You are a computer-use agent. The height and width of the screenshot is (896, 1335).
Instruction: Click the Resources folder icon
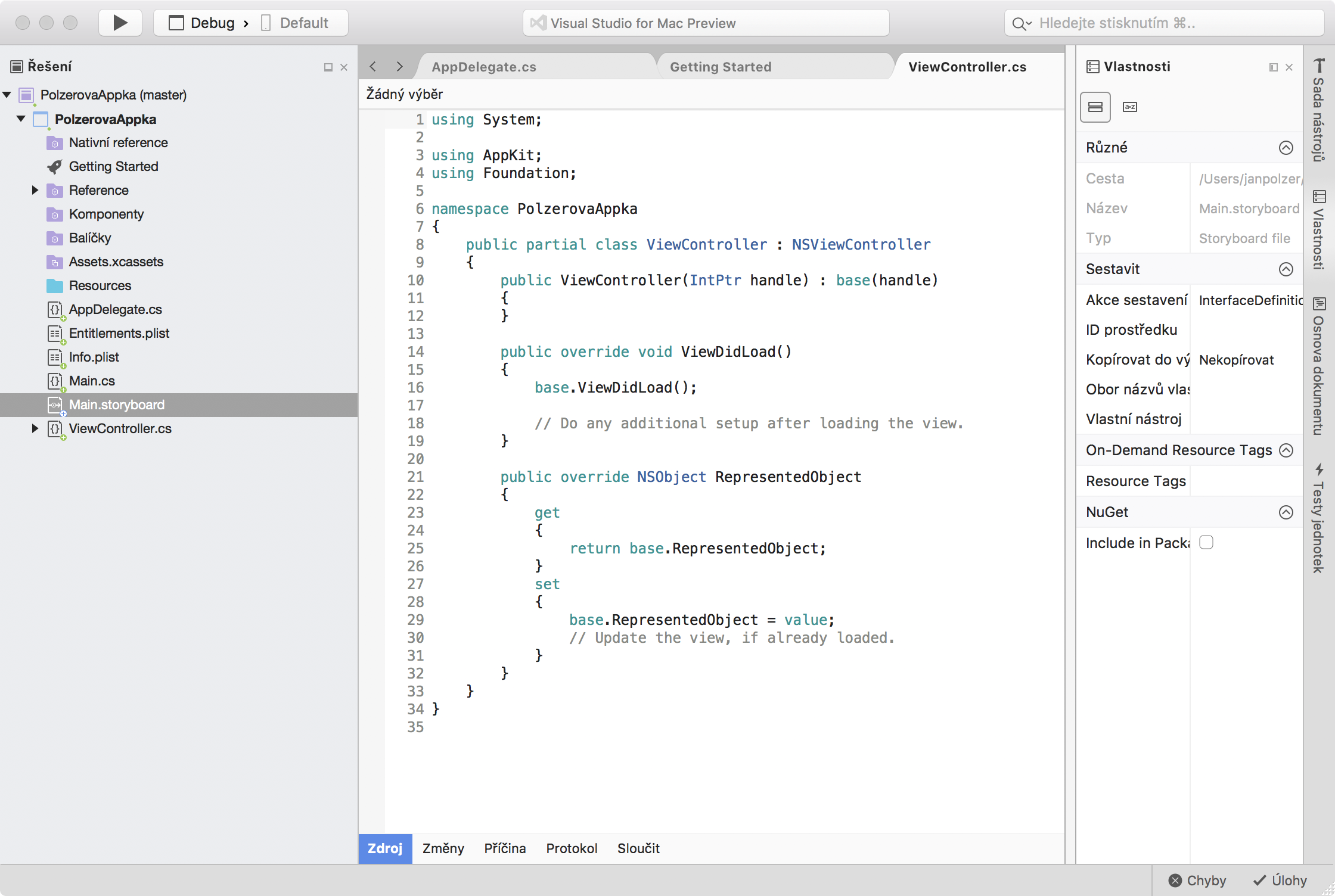(x=54, y=286)
